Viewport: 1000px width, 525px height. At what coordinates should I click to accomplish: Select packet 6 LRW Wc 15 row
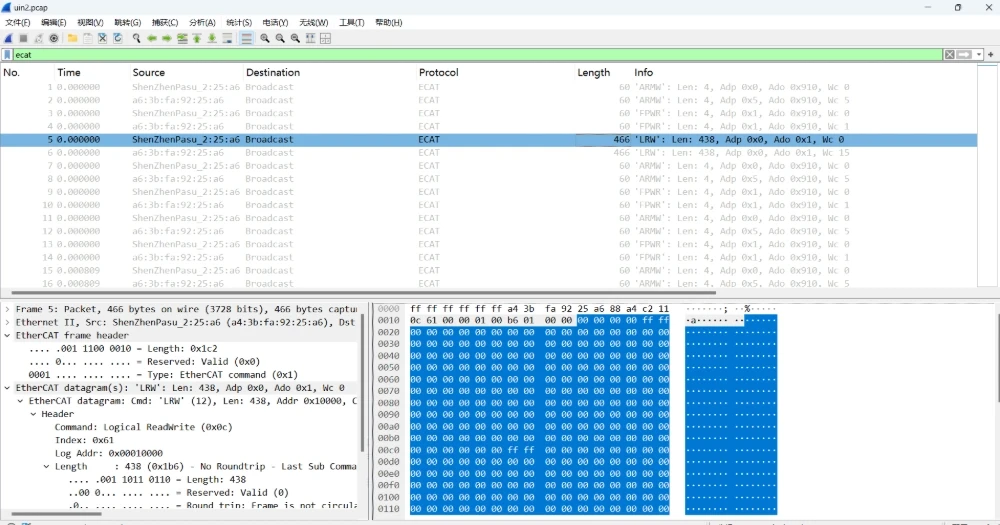(x=489, y=152)
